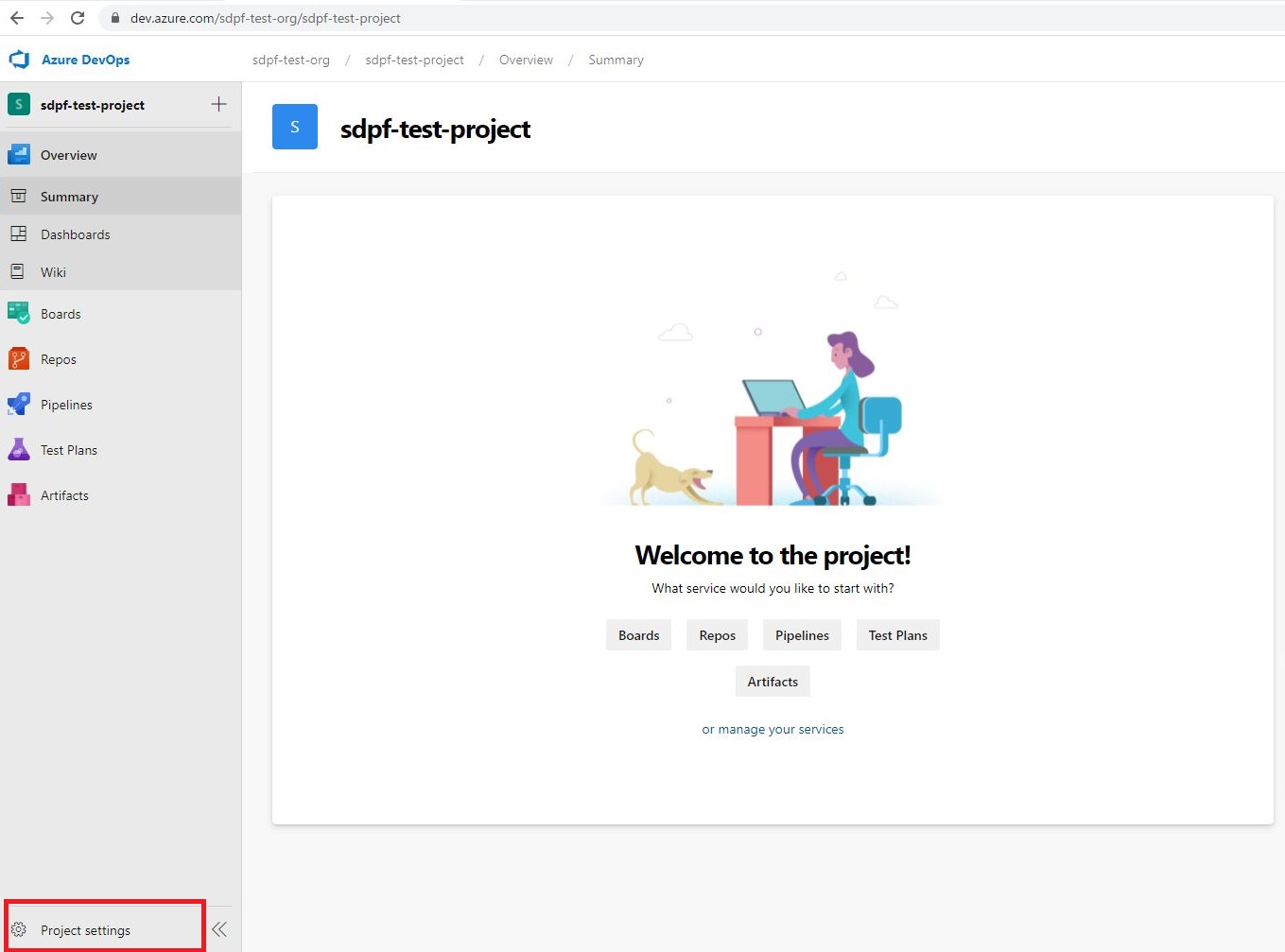The image size is (1285, 952).
Task: Click the Azure DevOps logo icon
Action: point(19,60)
